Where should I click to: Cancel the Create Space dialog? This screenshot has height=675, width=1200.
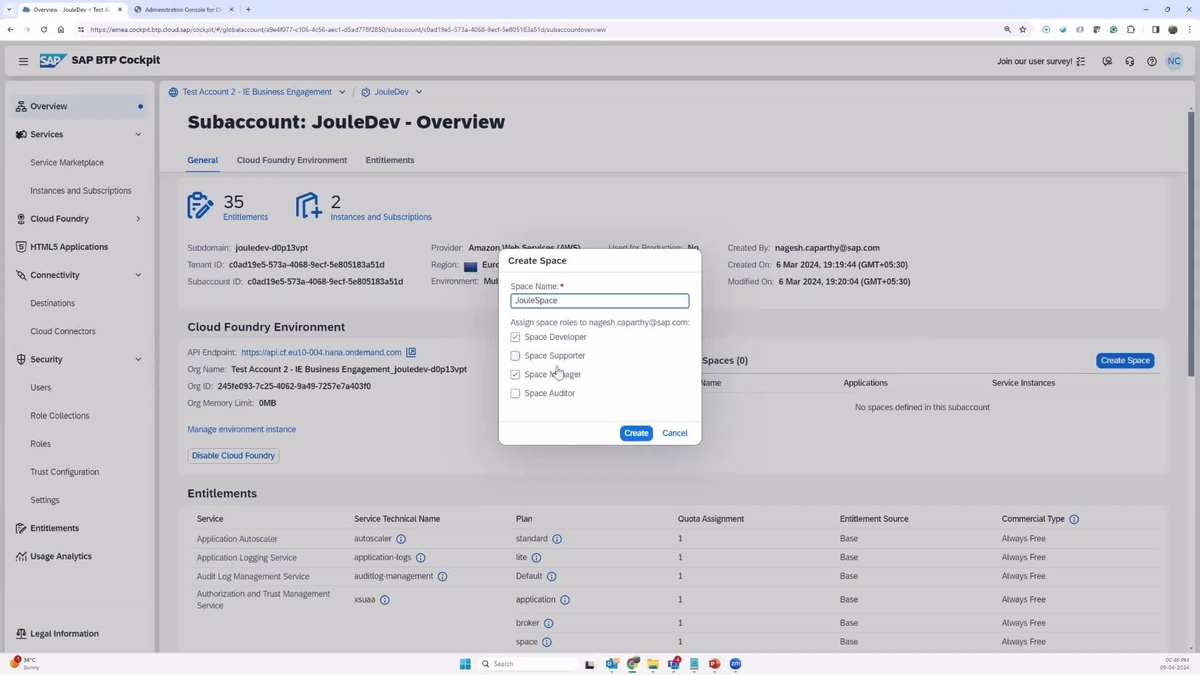(674, 433)
